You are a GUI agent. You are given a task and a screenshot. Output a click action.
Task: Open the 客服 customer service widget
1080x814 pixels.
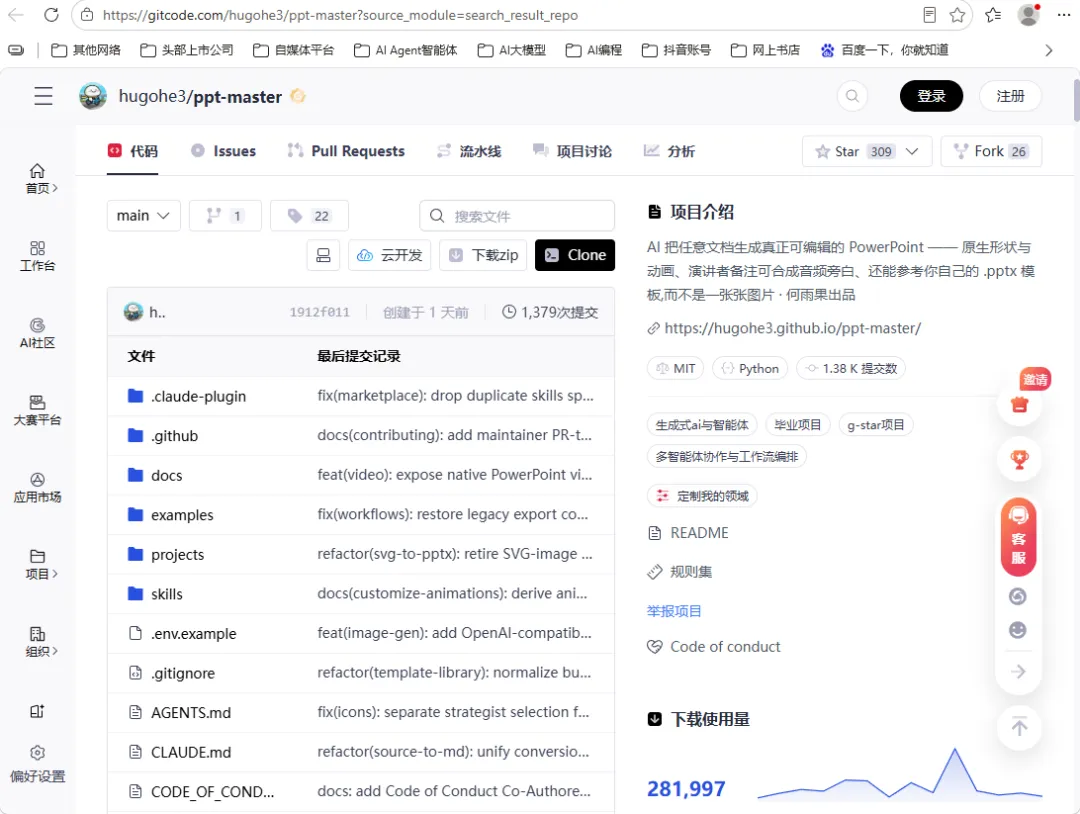pos(1019,536)
